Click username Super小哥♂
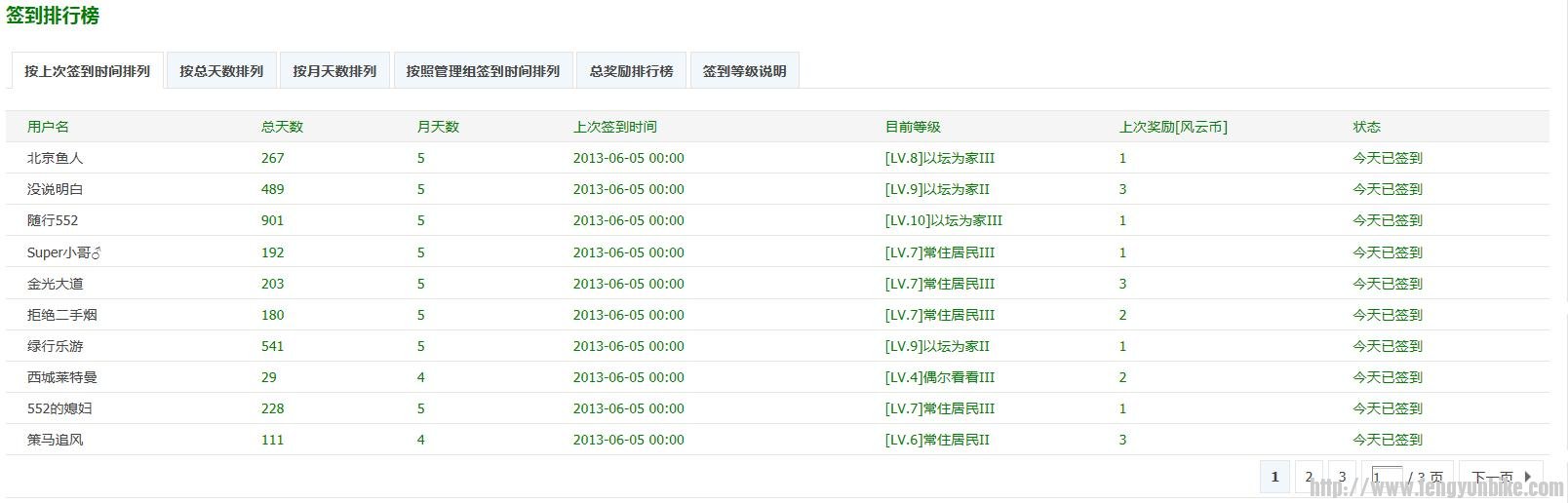 click(64, 252)
